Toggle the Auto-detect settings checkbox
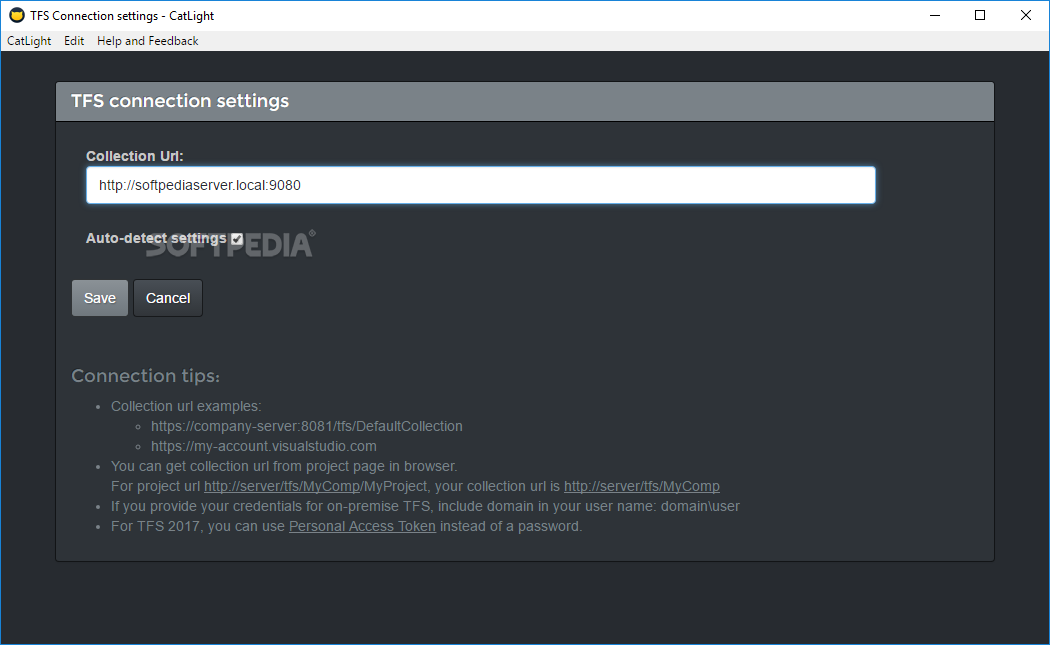 click(x=237, y=238)
